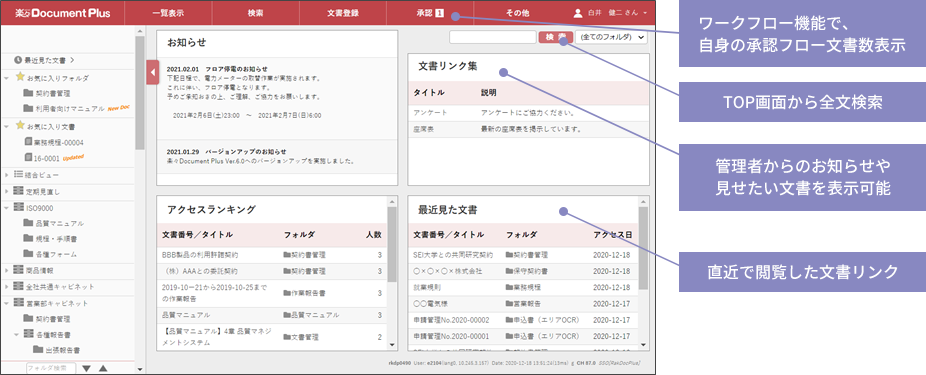Open the 利用者向けマニュアル folder
The image size is (926, 375).
pos(70,109)
